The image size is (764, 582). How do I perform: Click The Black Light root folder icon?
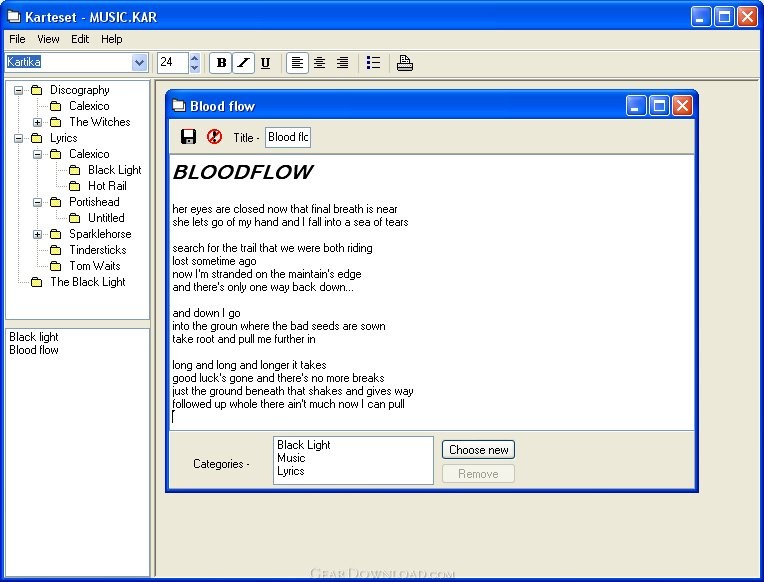click(x=37, y=282)
